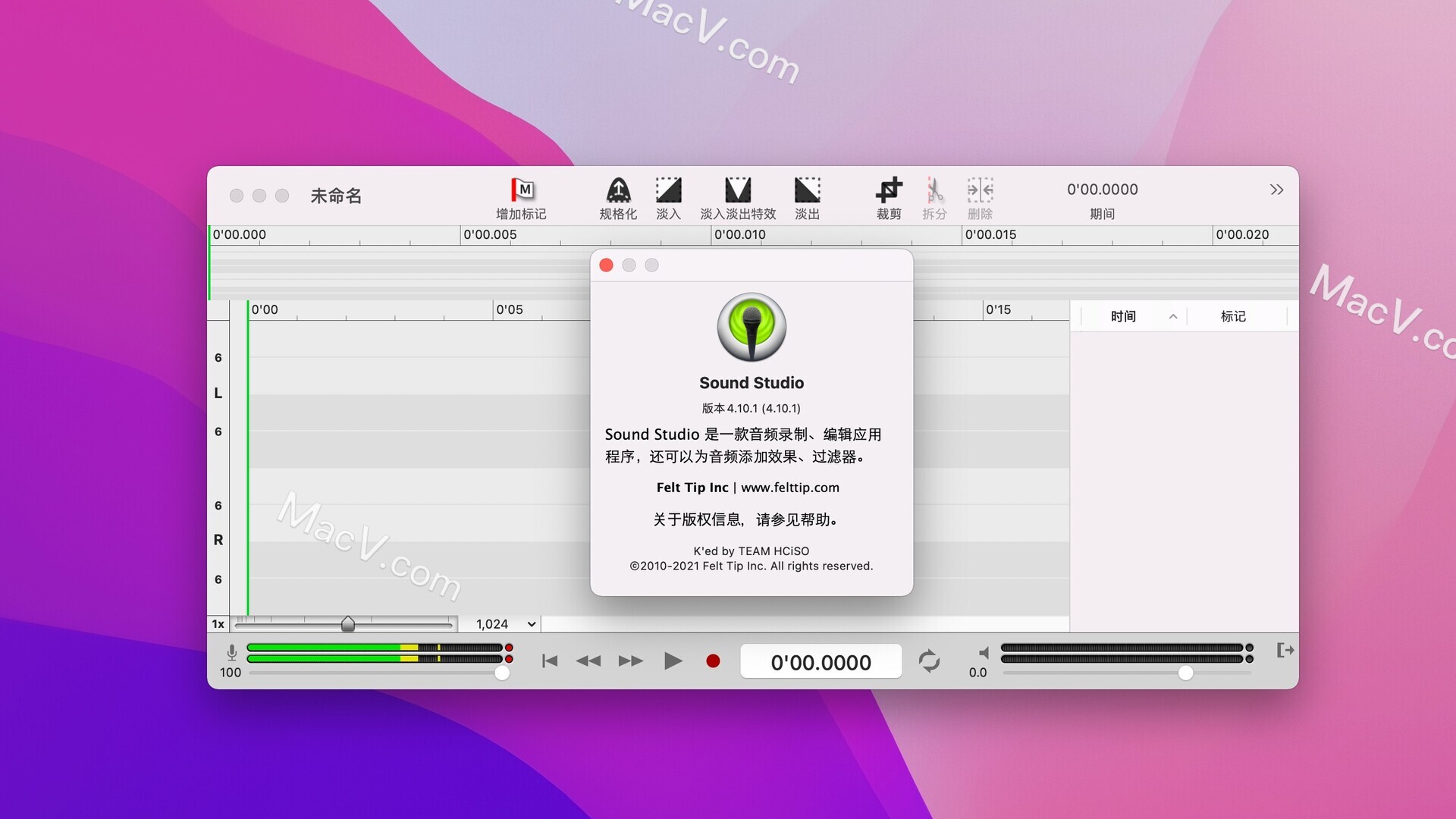The height and width of the screenshot is (819, 1456).
Task: Click the upper input clip indicator dot
Action: [509, 648]
